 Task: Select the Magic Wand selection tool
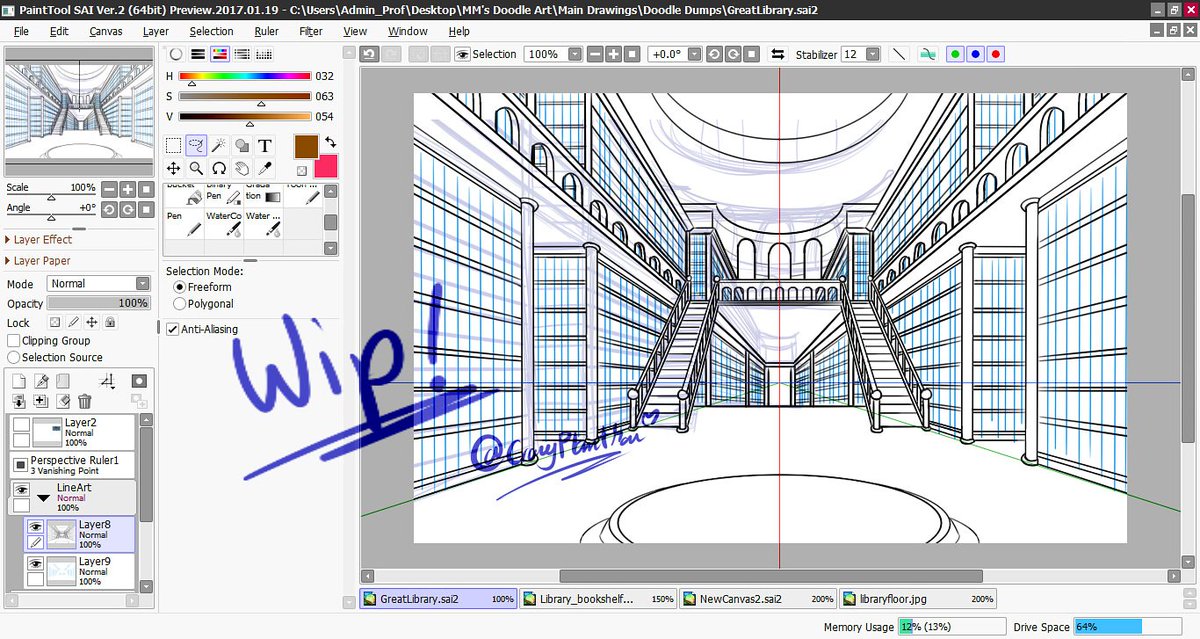[219, 144]
